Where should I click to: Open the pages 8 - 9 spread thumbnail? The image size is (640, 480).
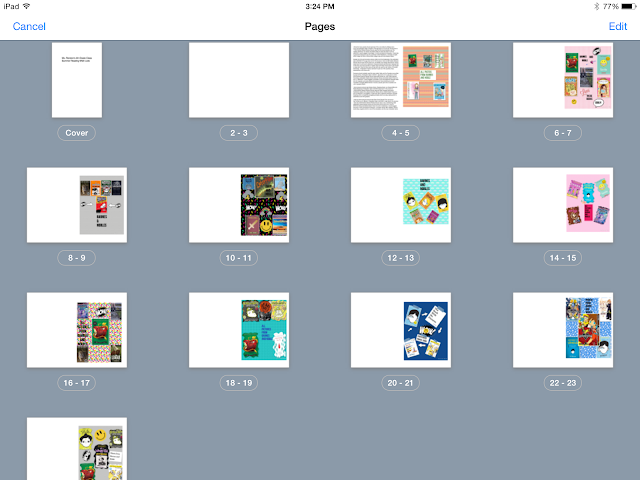77,205
